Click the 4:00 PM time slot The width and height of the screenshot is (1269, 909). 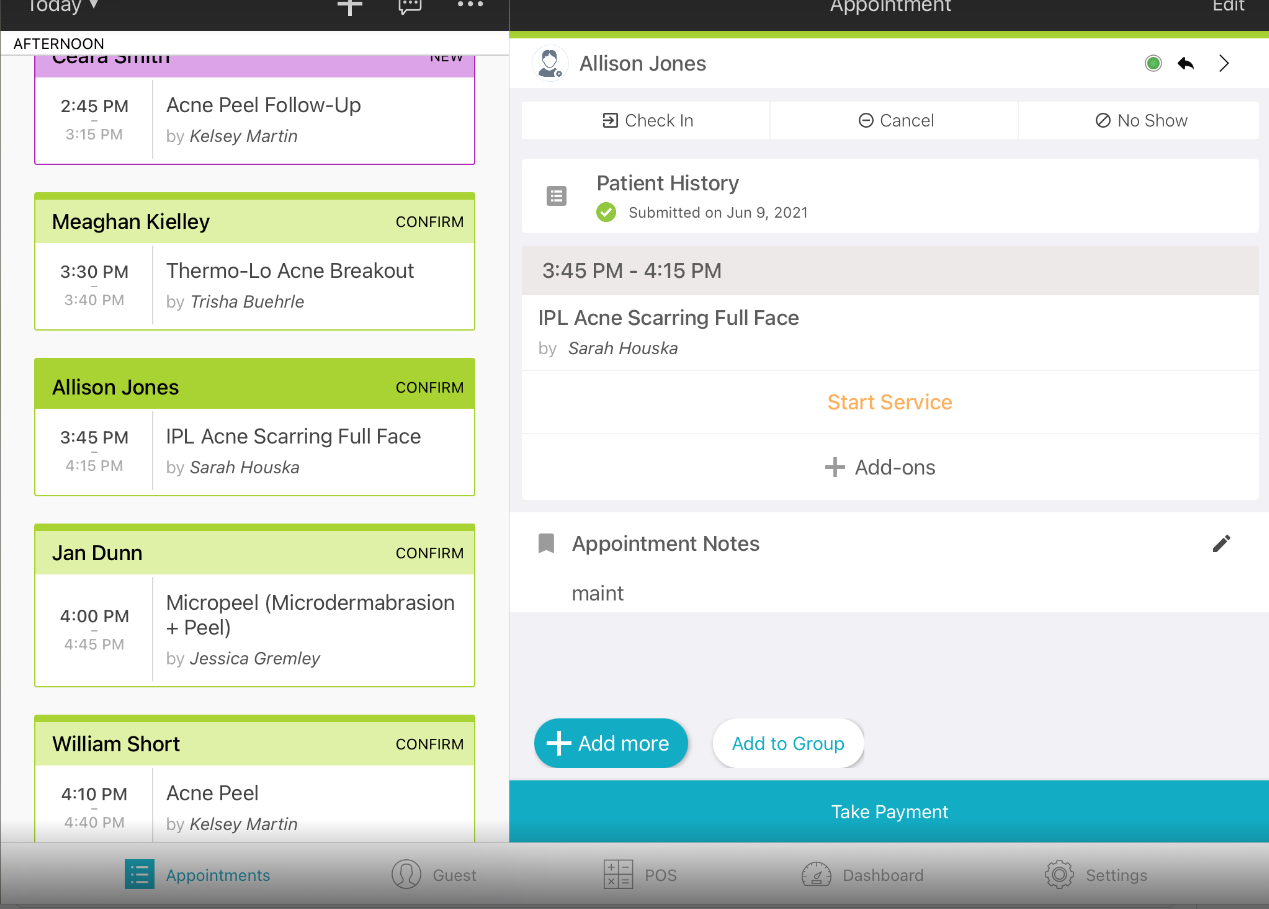click(x=94, y=617)
